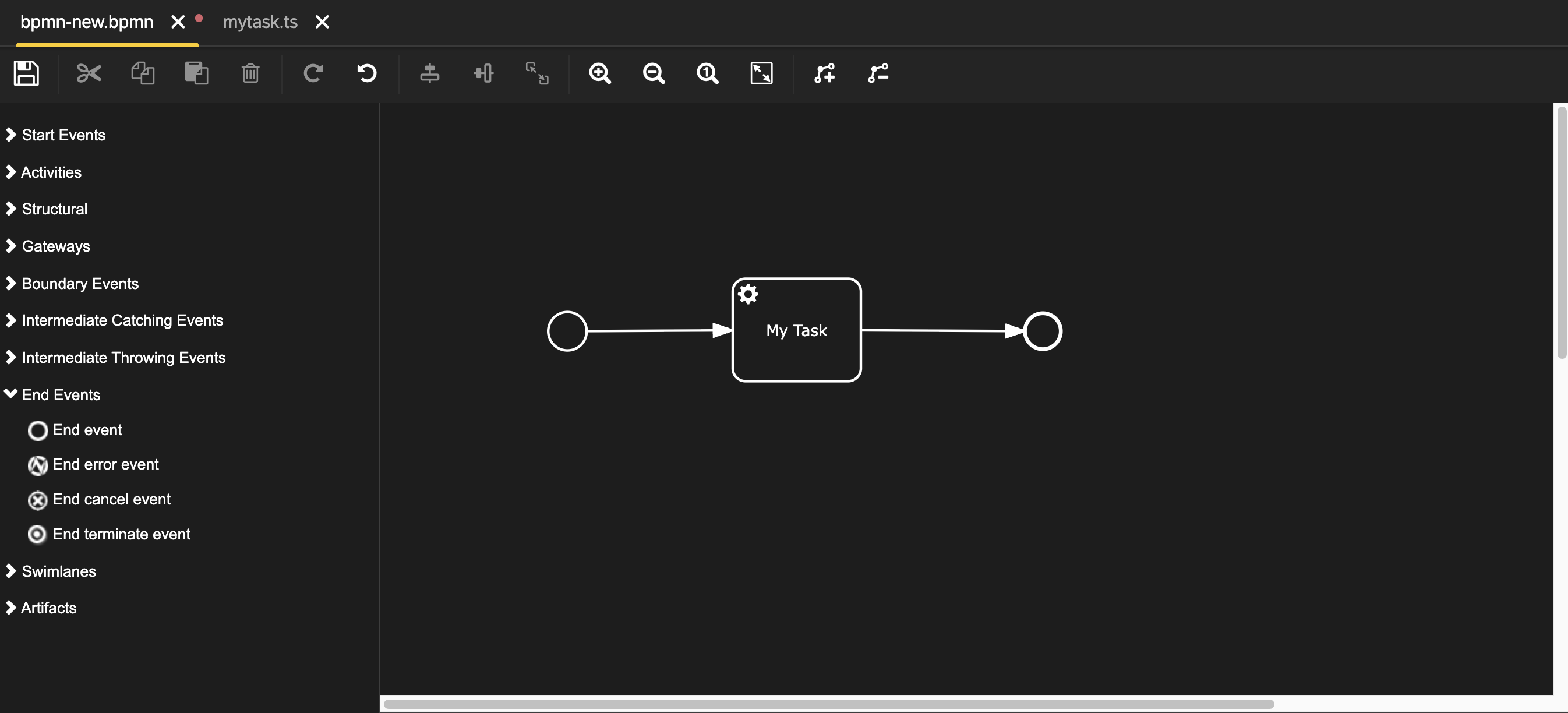Expand the Intermediate Catching Events category
Image resolution: width=1568 pixels, height=713 pixels.
click(x=122, y=320)
